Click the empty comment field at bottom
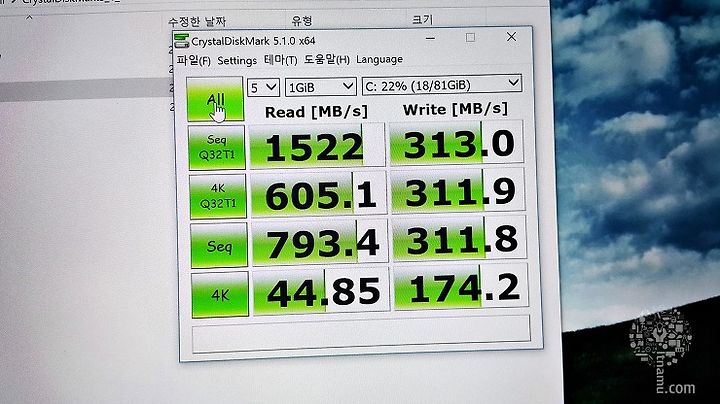The height and width of the screenshot is (404, 720). pos(361,334)
